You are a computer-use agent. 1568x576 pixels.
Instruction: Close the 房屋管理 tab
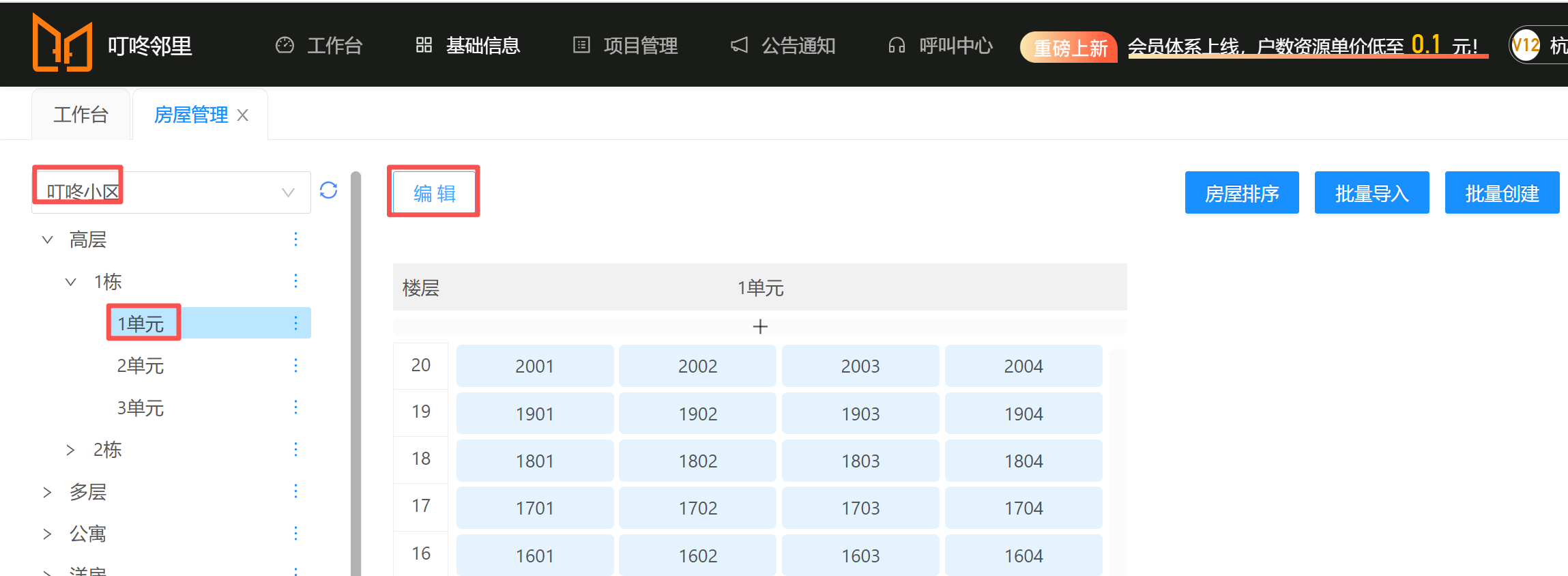coord(243,115)
